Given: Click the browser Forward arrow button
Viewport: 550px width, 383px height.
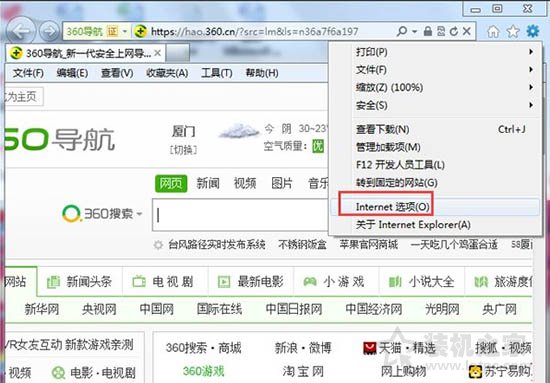Looking at the screenshot, I should pos(49,31).
